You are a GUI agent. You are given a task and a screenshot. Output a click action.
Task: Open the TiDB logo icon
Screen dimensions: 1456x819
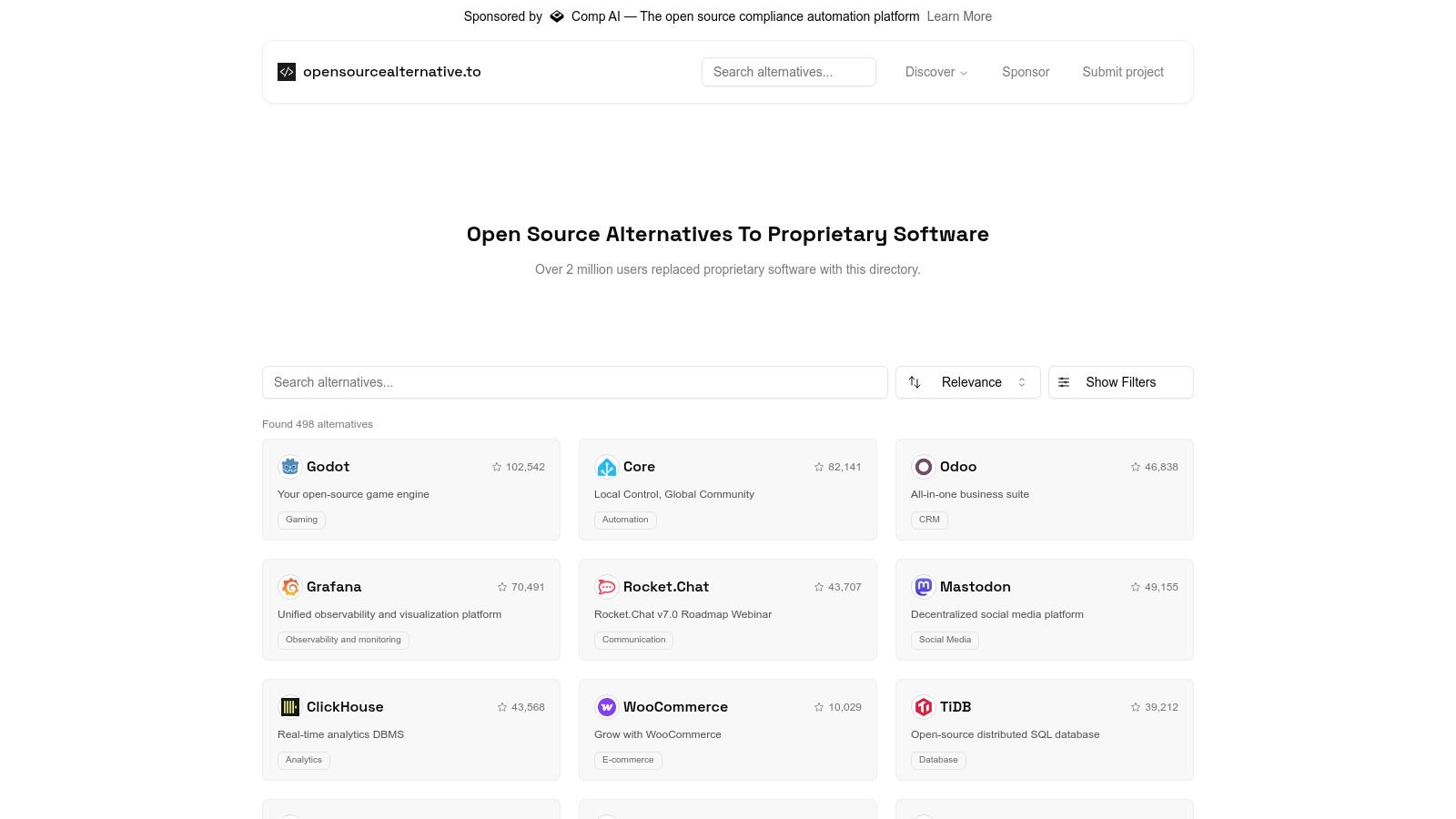pyautogui.click(x=923, y=707)
